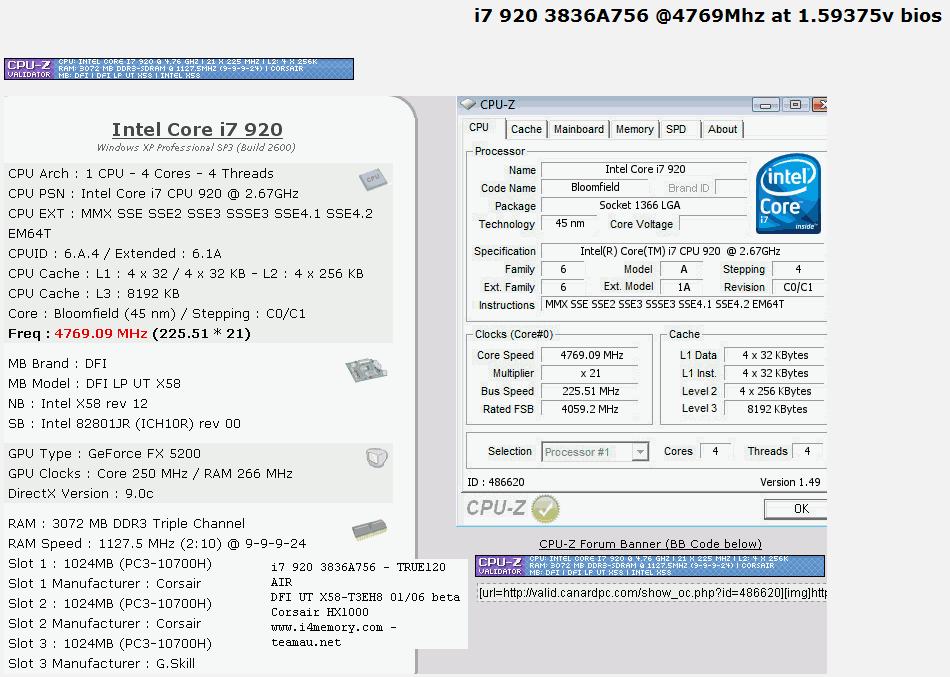Click the Name field 'Intel Core i7 920'

645,170
